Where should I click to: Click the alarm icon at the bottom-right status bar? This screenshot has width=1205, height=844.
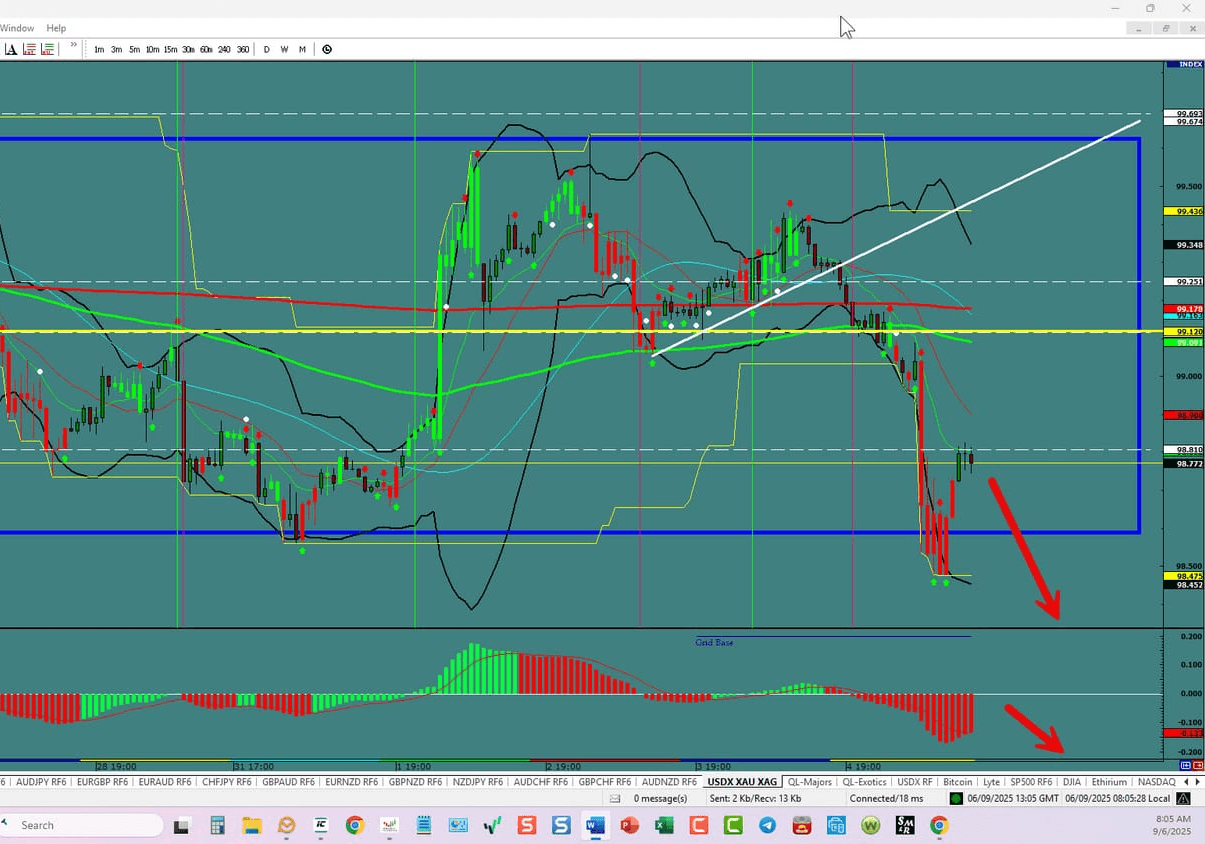click(x=1182, y=798)
